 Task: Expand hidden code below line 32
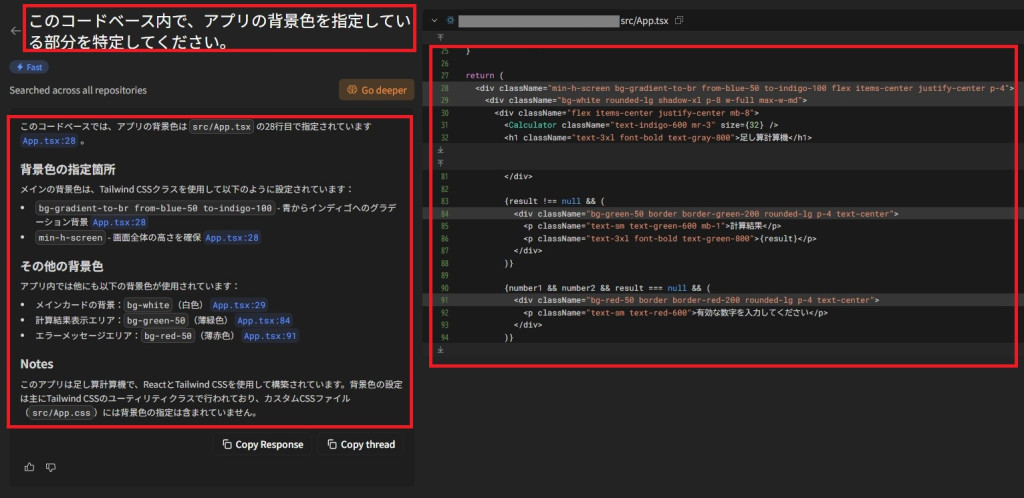[x=440, y=149]
